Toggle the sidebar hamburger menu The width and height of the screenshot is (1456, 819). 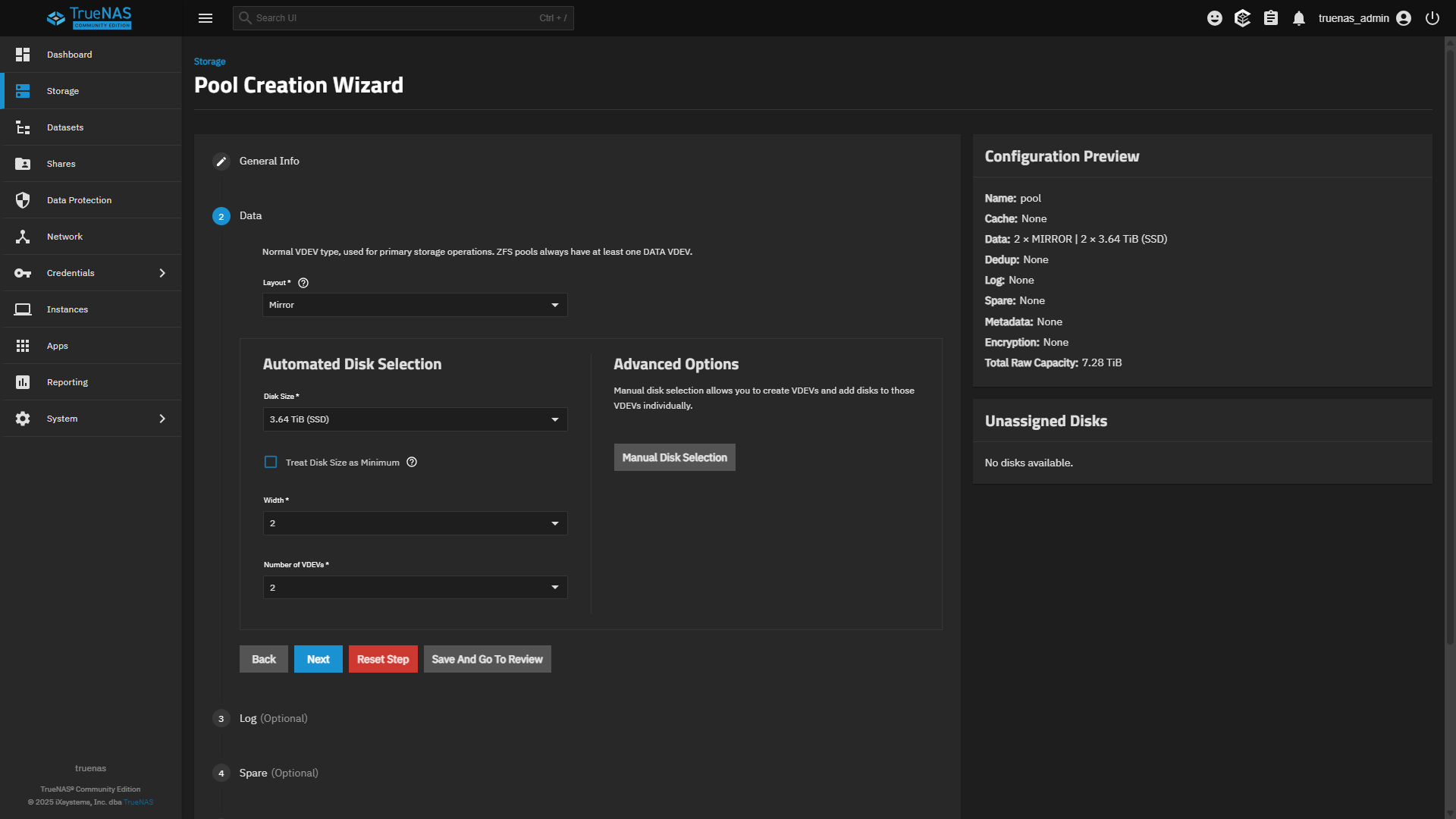[206, 18]
